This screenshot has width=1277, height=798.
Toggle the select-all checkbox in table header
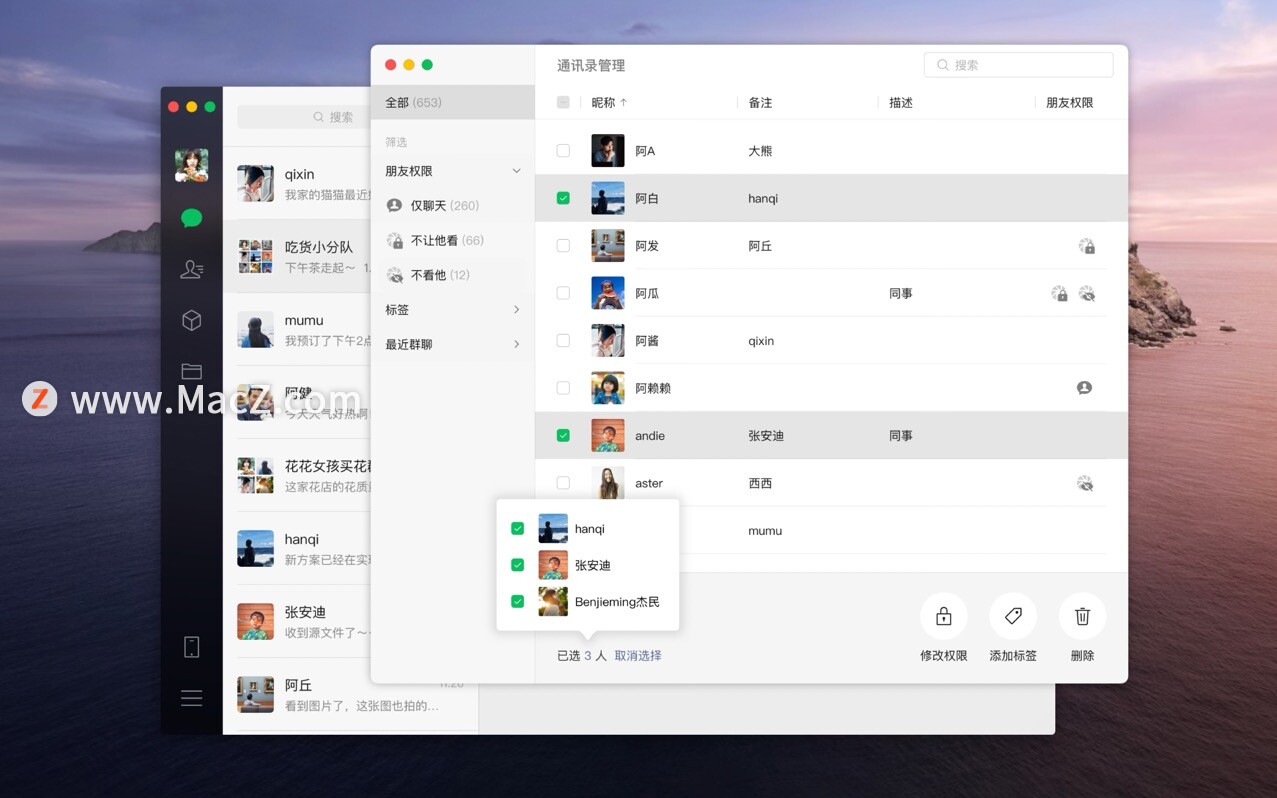[x=563, y=102]
